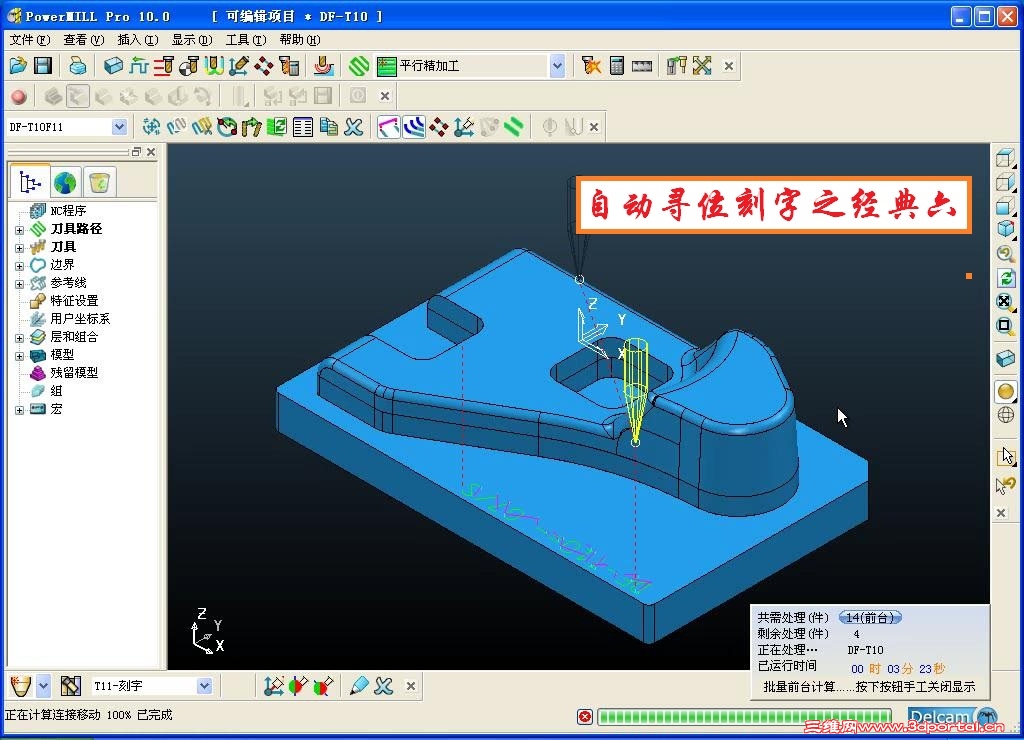The width and height of the screenshot is (1024, 740).
Task: Click the copy toolpath icon
Action: coord(328,127)
